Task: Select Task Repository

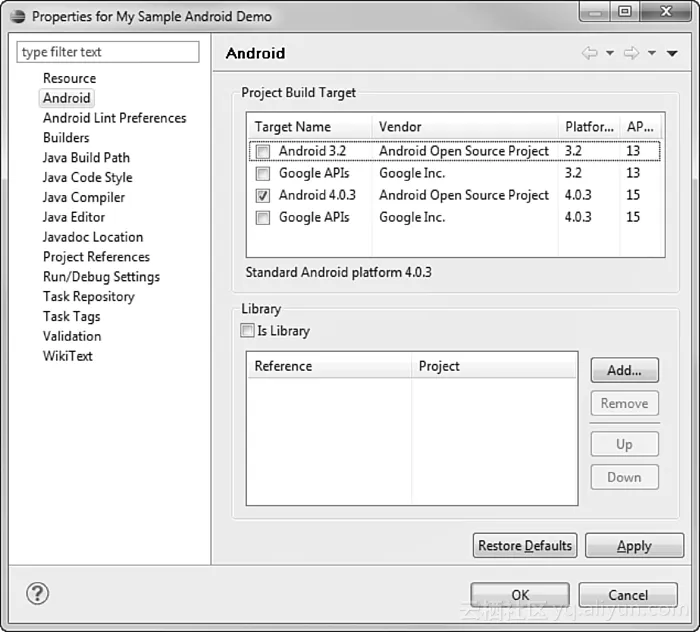Action: pos(88,296)
